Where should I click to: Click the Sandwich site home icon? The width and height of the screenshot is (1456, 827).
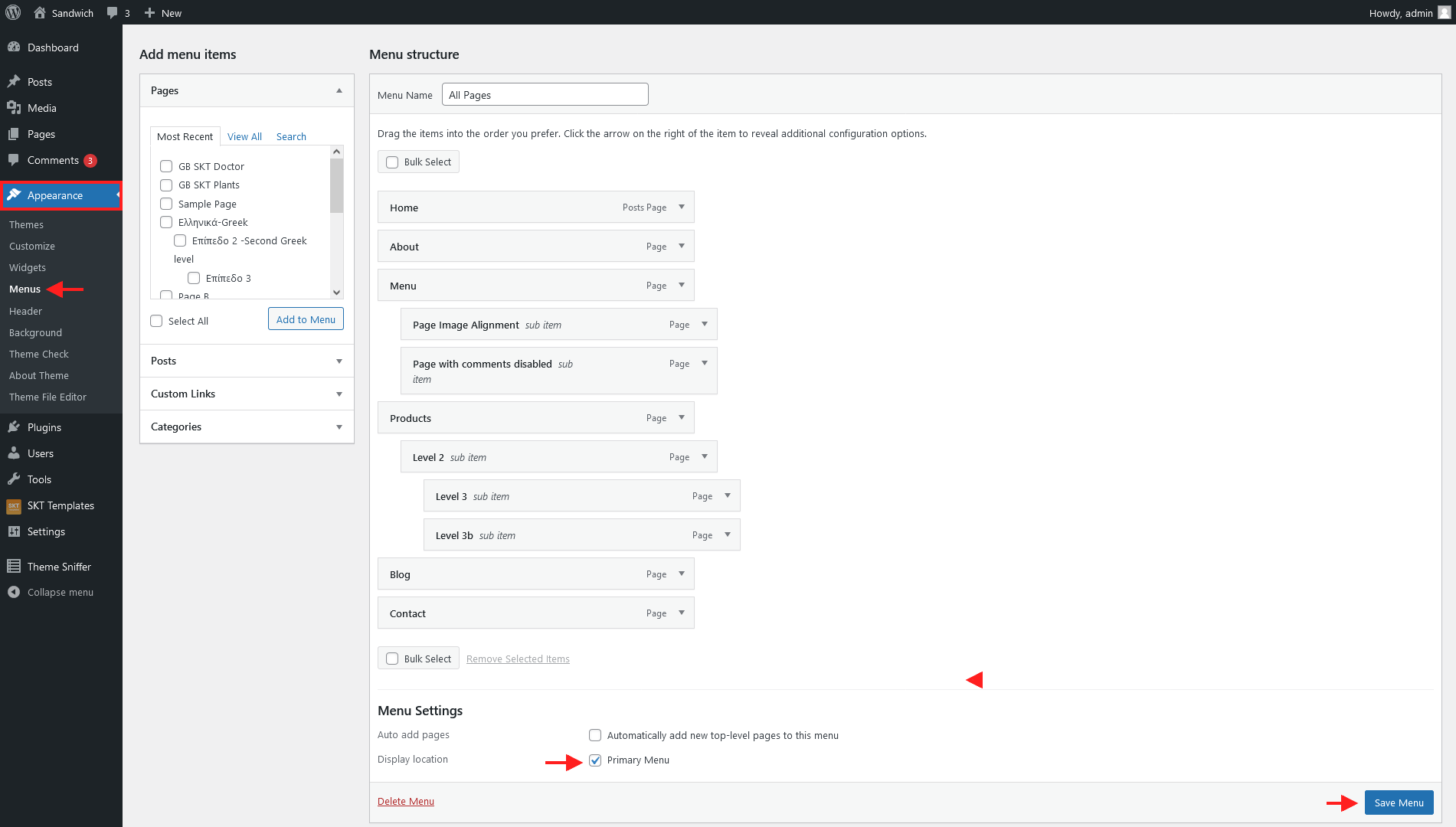pyautogui.click(x=40, y=12)
